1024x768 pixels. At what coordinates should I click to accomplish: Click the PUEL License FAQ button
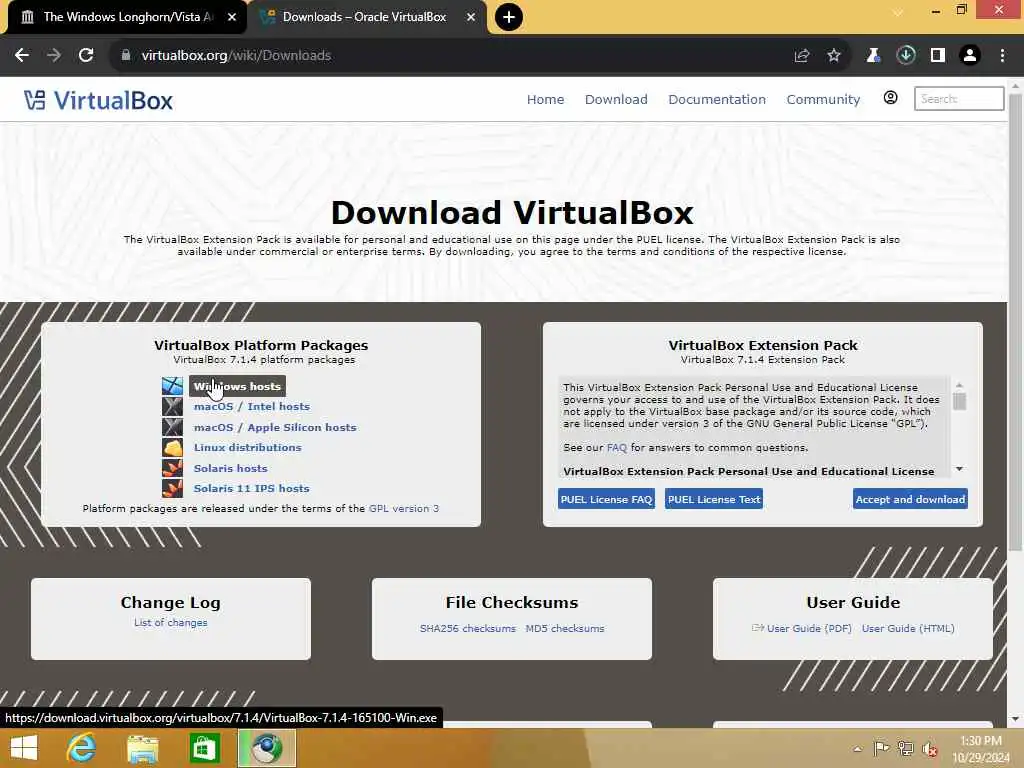[606, 499]
